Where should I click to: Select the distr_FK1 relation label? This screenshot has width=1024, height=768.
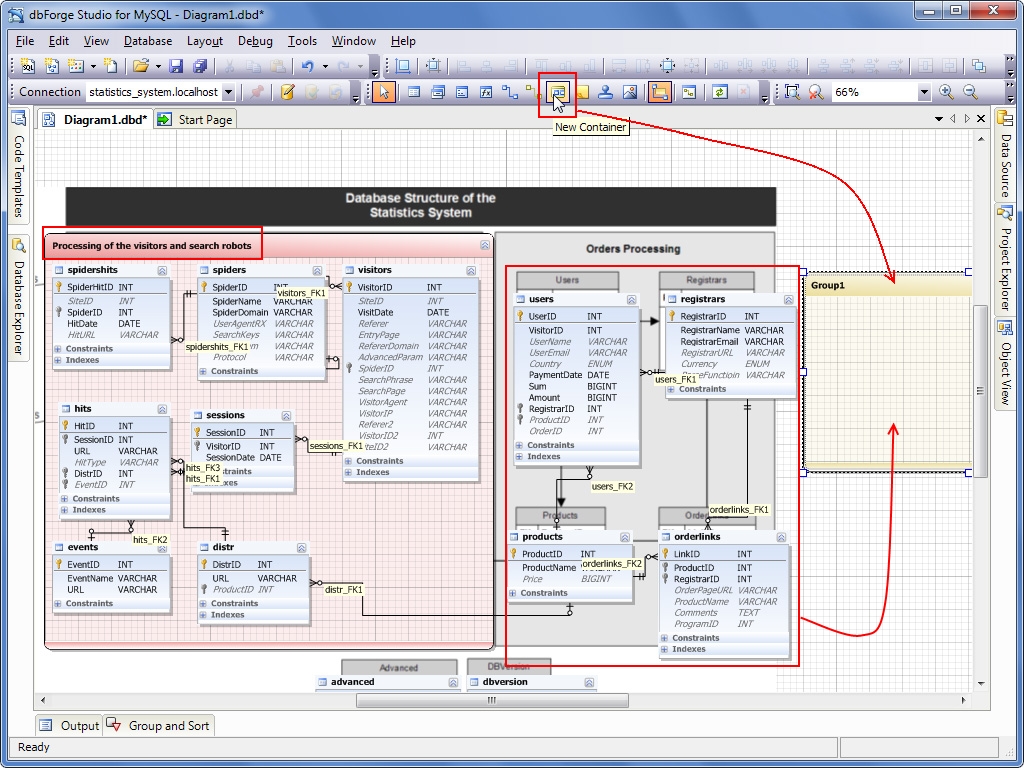(x=344, y=590)
